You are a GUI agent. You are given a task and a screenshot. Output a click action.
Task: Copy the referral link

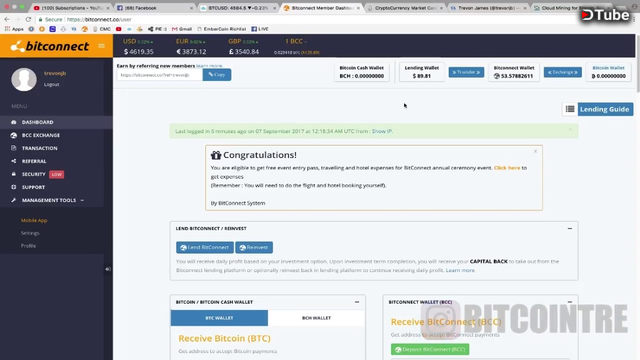[217, 75]
